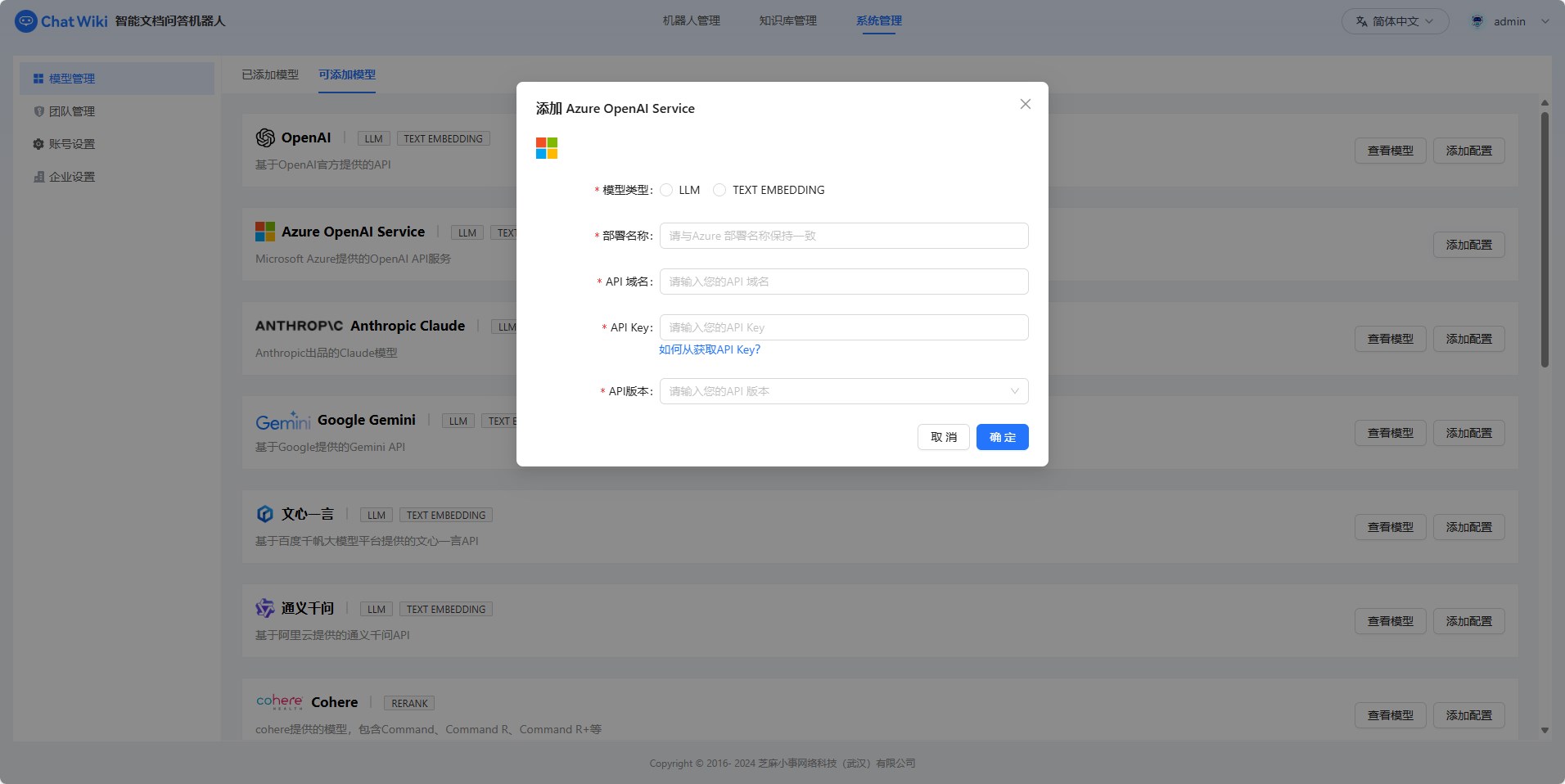Viewport: 1565px width, 784px height.
Task: Select the TEXT EMBEDDING radio option
Action: pos(719,190)
